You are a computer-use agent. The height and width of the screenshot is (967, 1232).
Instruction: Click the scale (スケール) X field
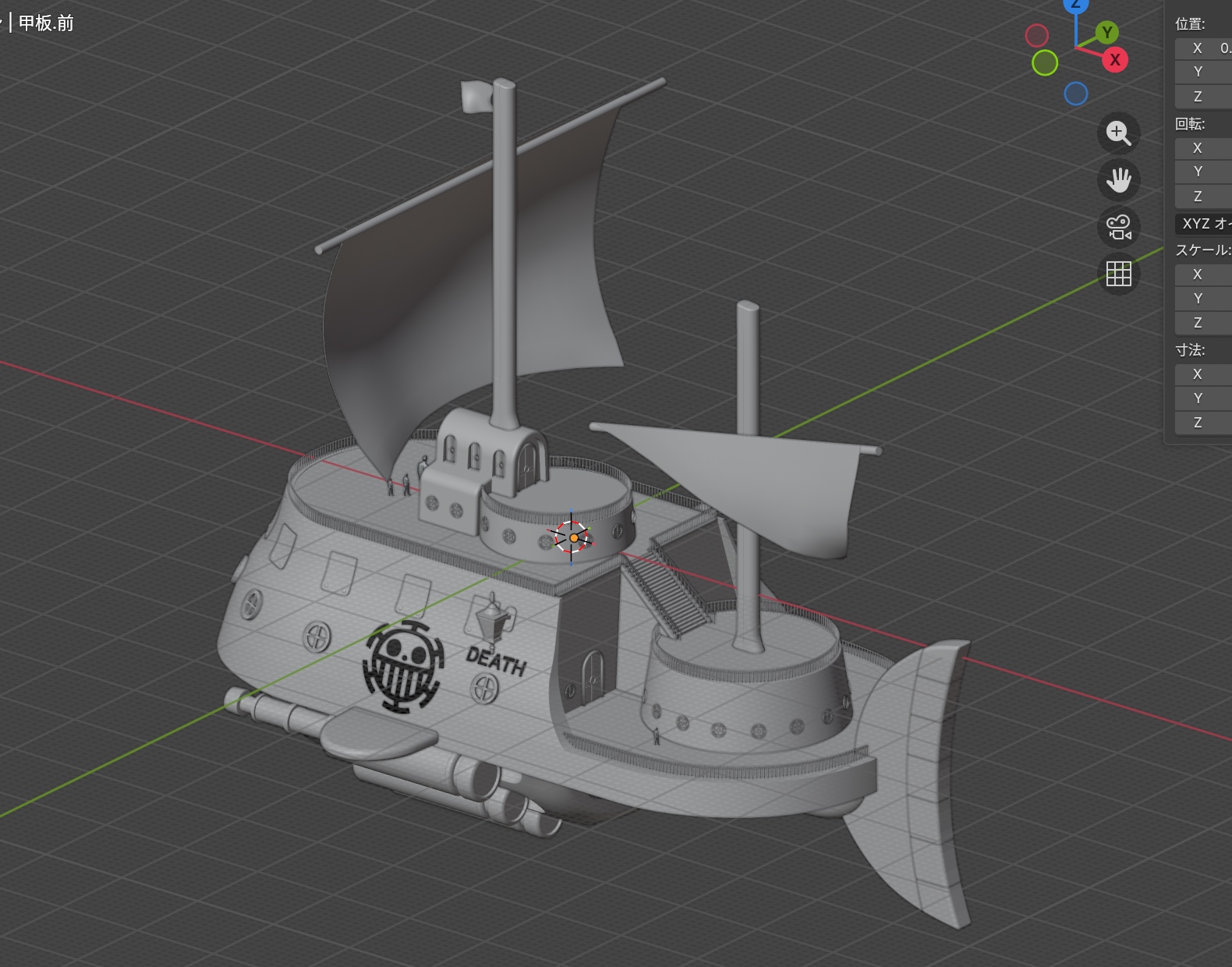(x=1204, y=275)
